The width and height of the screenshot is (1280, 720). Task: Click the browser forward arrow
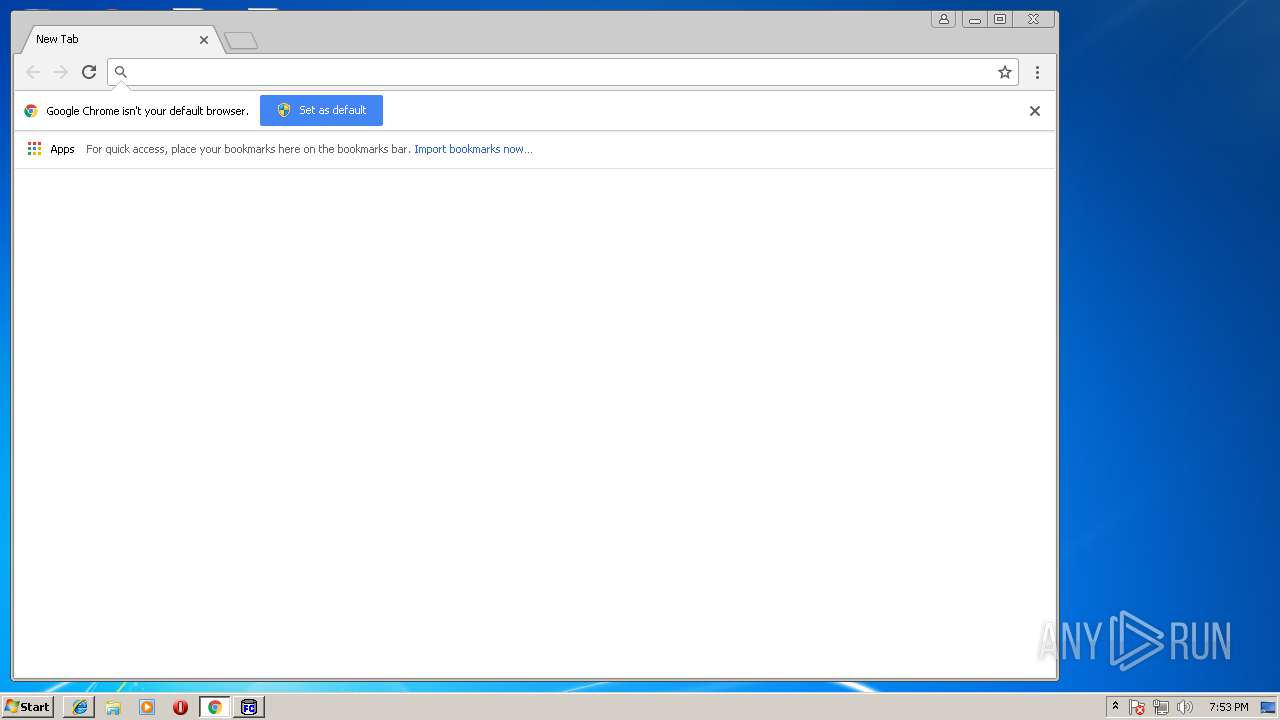pos(61,72)
